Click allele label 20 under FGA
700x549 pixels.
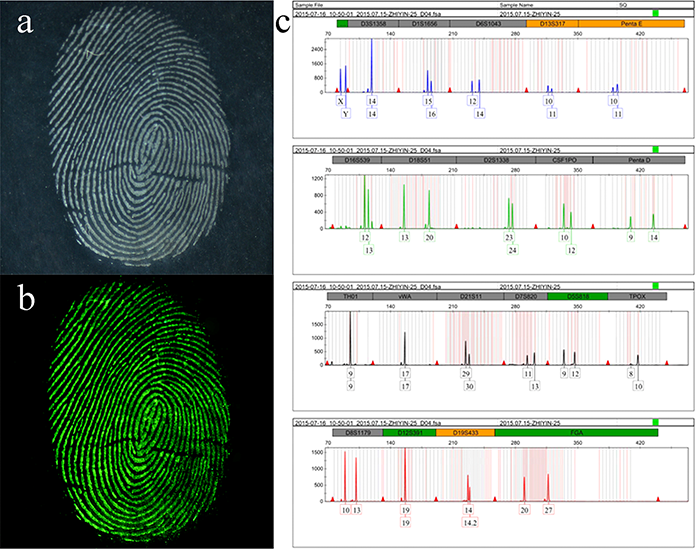pyautogui.click(x=524, y=510)
